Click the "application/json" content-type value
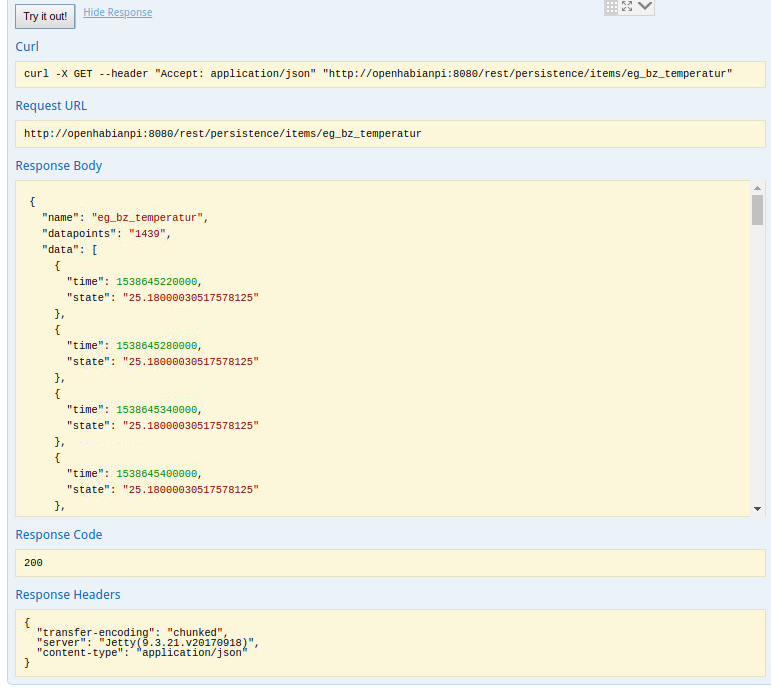Screen dimensions: 771x688 pyautogui.click(x=190, y=651)
